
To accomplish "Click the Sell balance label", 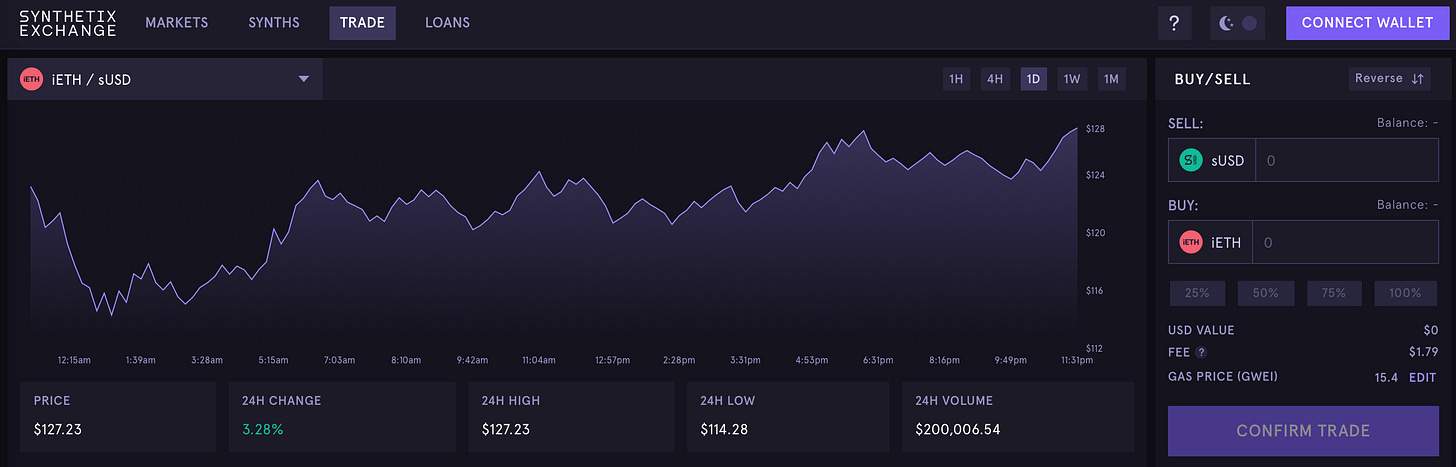I will pyautogui.click(x=1407, y=123).
